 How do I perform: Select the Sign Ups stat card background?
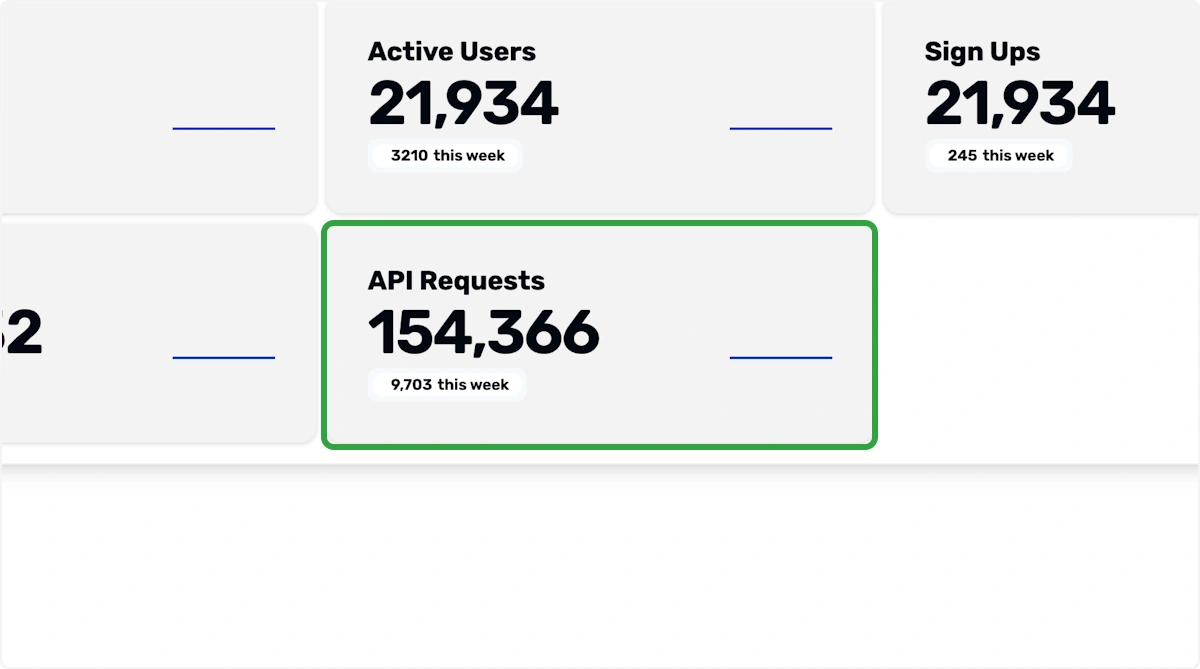(1041, 106)
